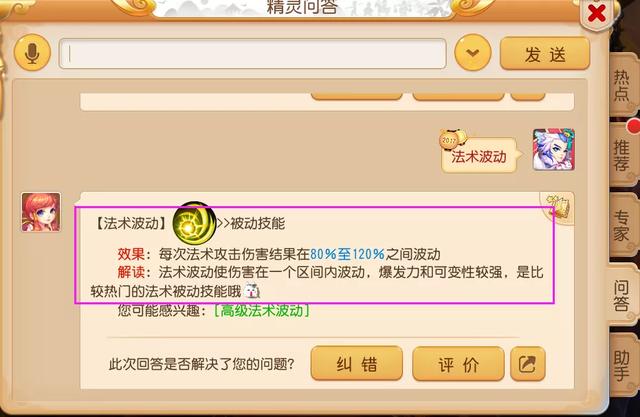Click the 2017 badge on the chat bubble

pyautogui.click(x=452, y=139)
